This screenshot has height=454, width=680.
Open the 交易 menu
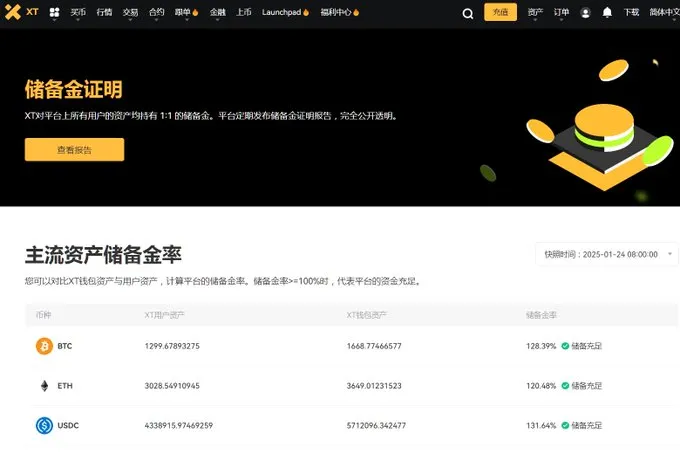(x=130, y=12)
